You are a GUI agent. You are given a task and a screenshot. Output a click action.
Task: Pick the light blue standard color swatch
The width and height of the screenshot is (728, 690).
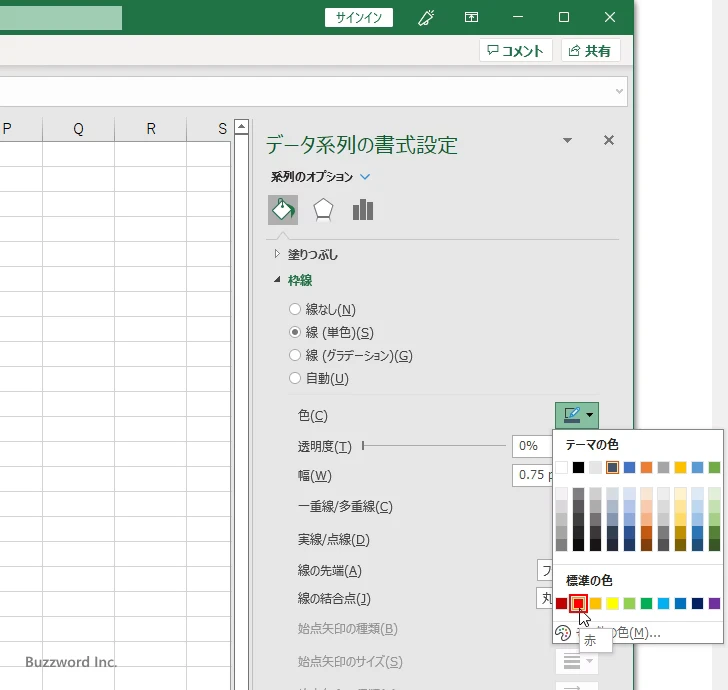pos(663,603)
